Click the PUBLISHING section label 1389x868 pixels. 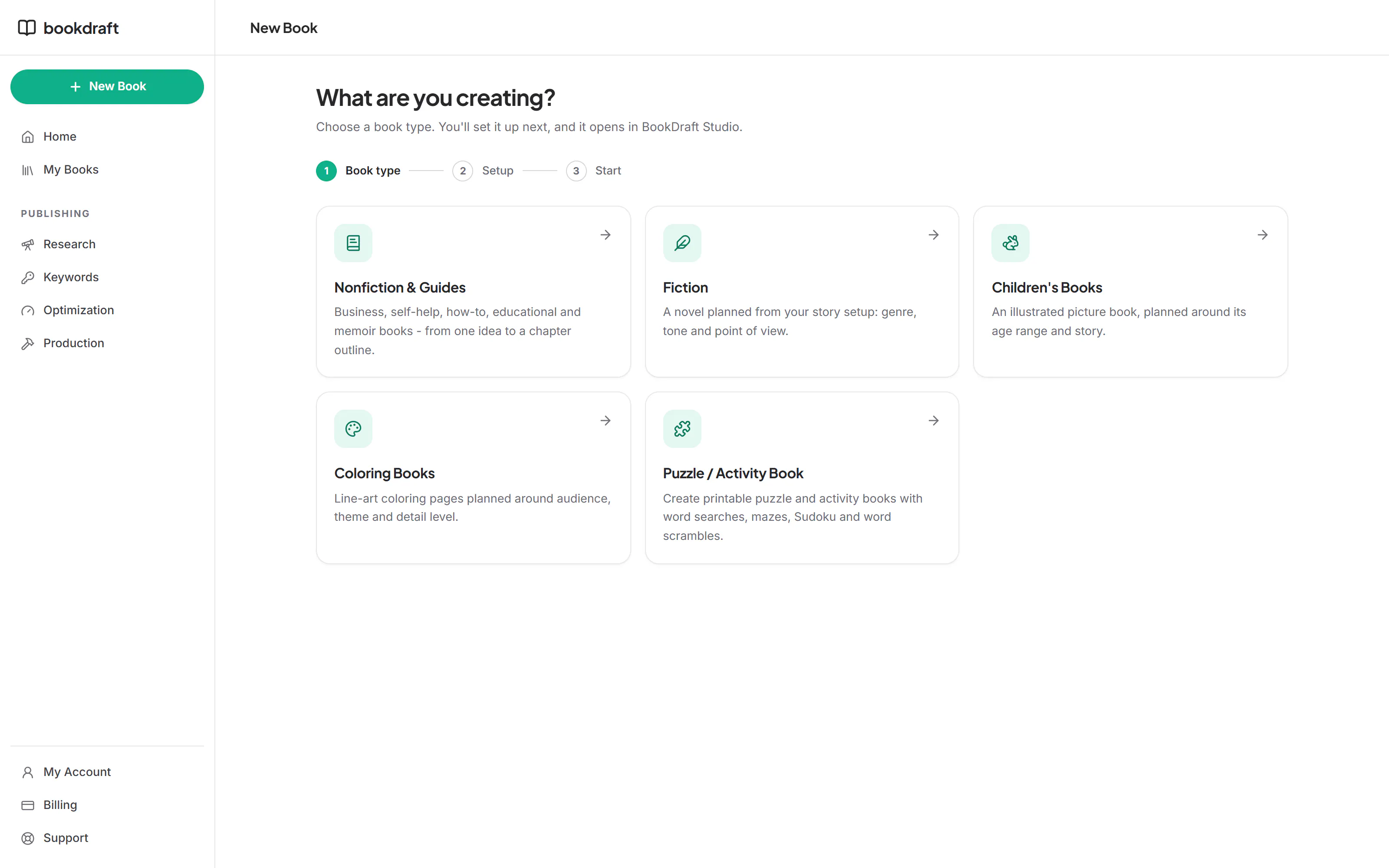55,214
